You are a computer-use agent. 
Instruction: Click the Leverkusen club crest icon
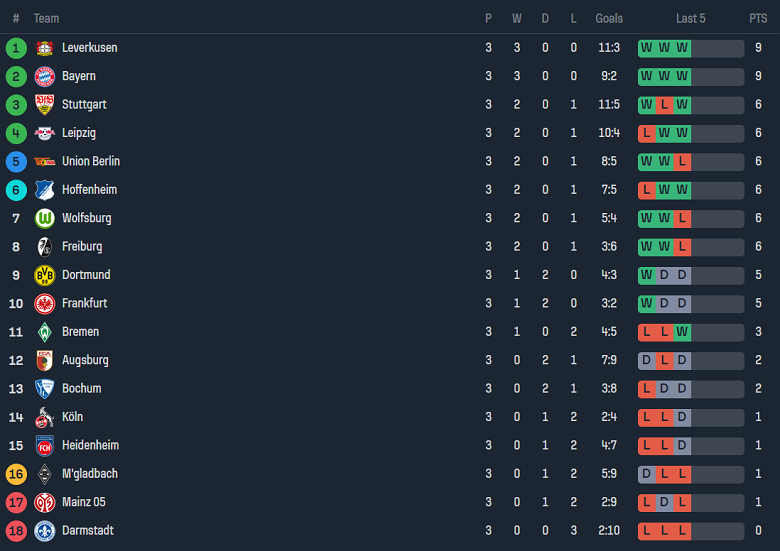coord(44,48)
